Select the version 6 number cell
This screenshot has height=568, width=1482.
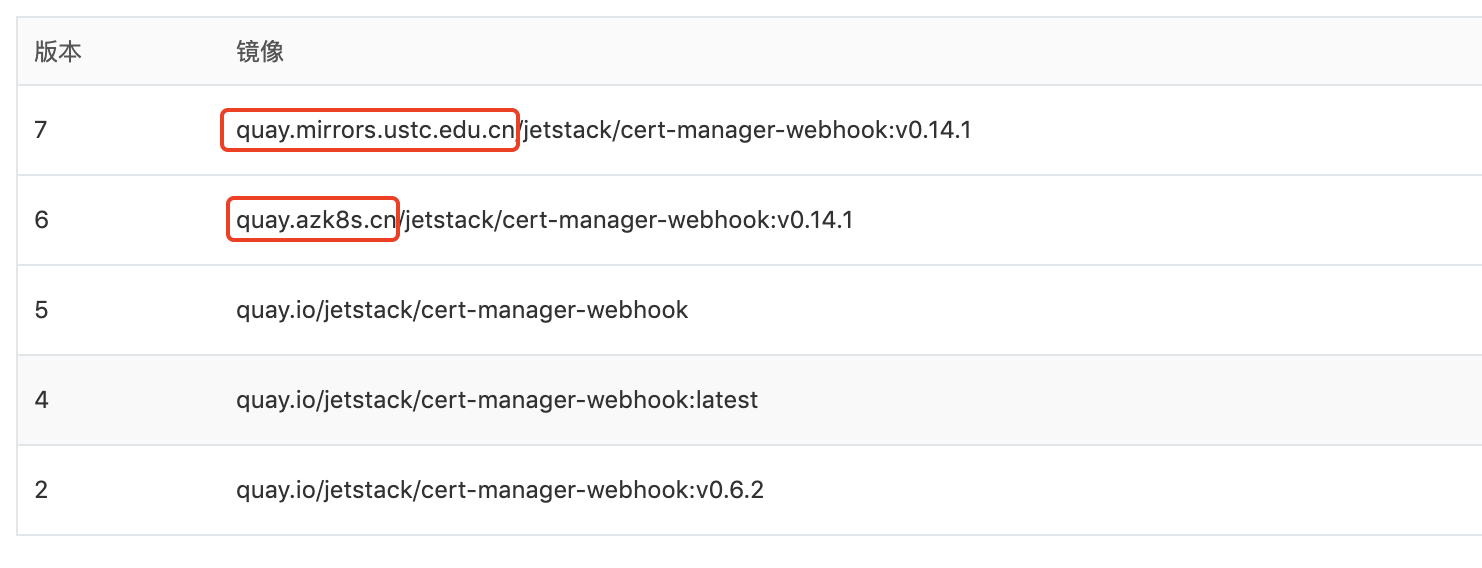[x=41, y=220]
